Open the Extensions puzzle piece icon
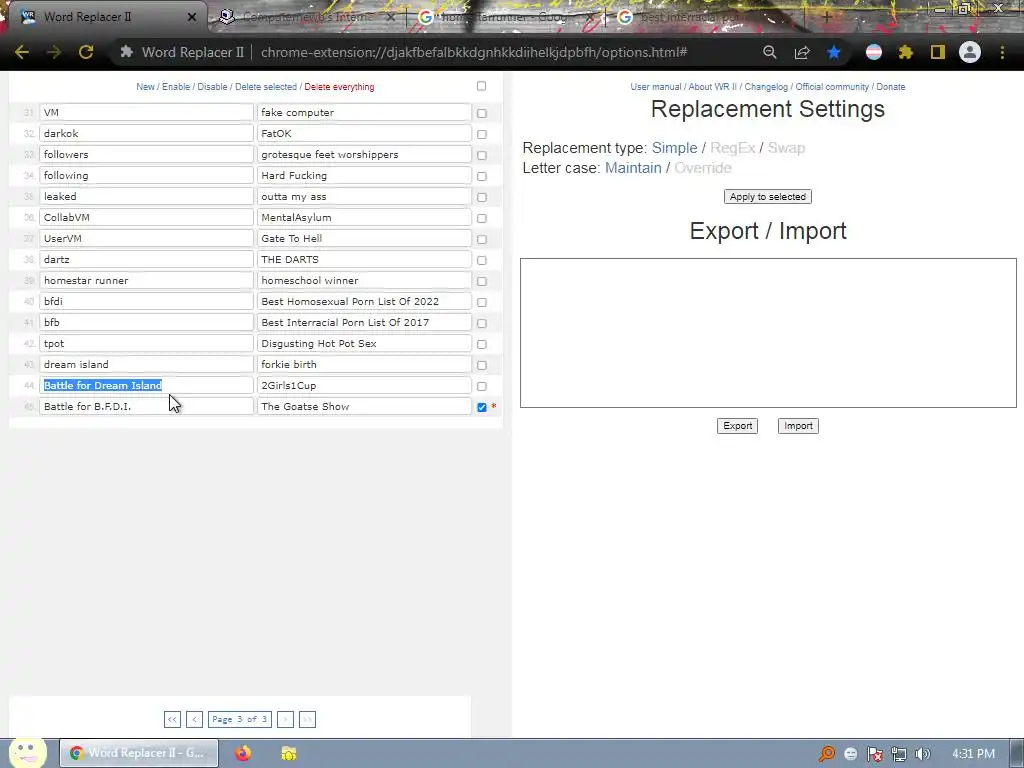This screenshot has height=768, width=1024. (906, 52)
